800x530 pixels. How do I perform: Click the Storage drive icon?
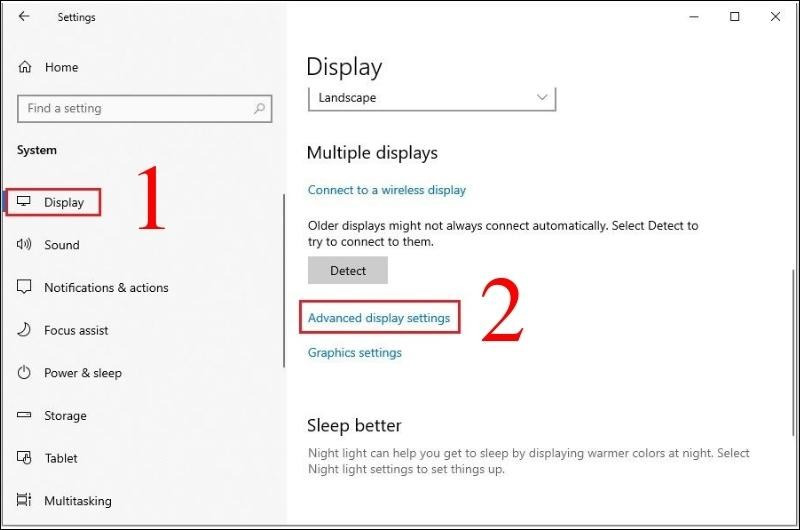[x=25, y=416]
